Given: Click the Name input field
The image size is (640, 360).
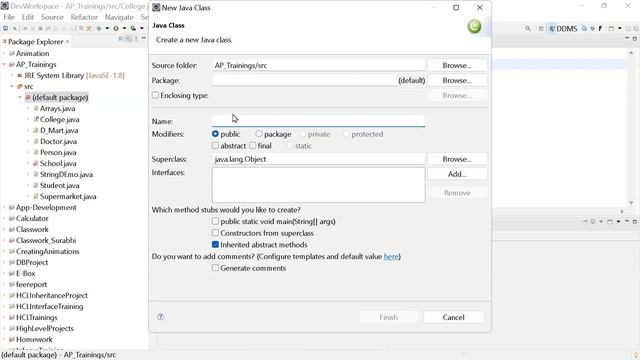Looking at the screenshot, I should point(318,121).
